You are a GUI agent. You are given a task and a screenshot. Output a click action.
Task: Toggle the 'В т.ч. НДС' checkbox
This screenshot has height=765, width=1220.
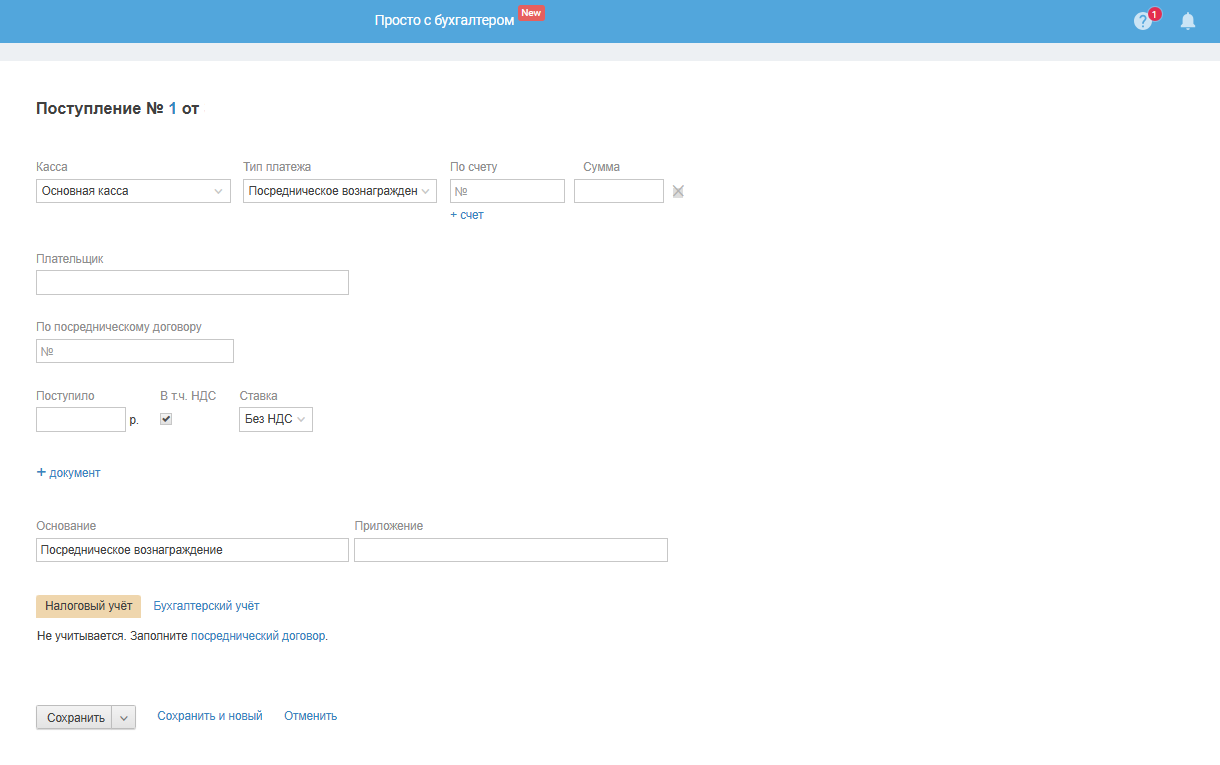[x=166, y=419]
